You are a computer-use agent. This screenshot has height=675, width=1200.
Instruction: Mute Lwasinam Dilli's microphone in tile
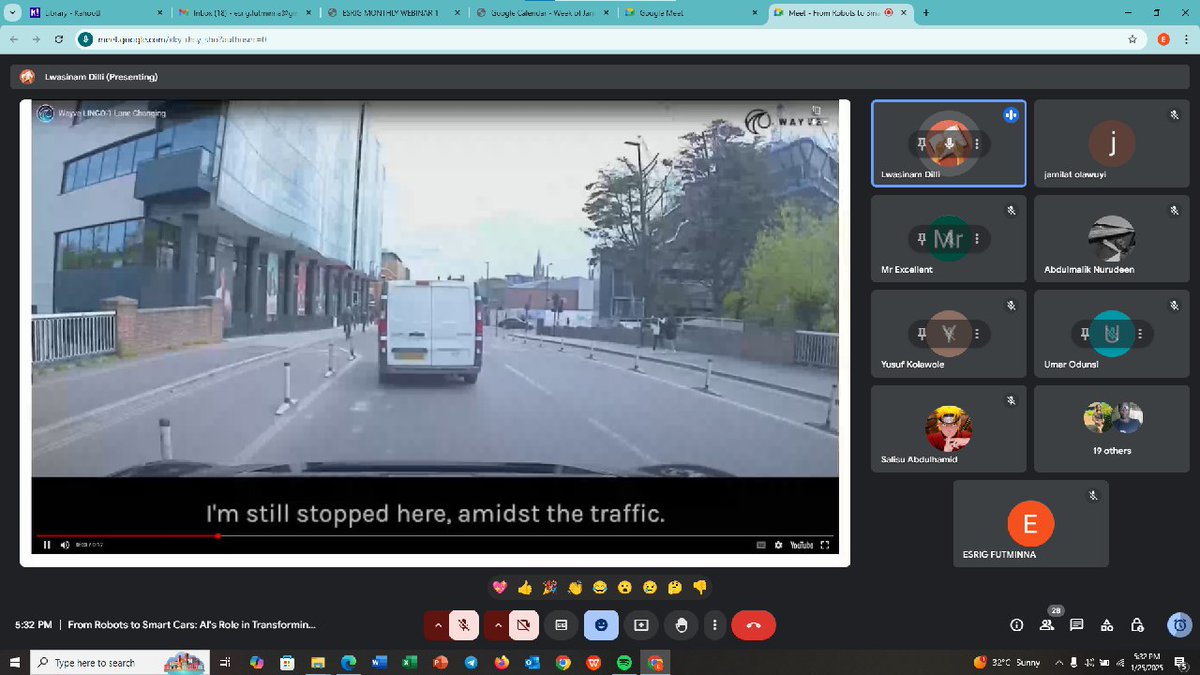(949, 145)
